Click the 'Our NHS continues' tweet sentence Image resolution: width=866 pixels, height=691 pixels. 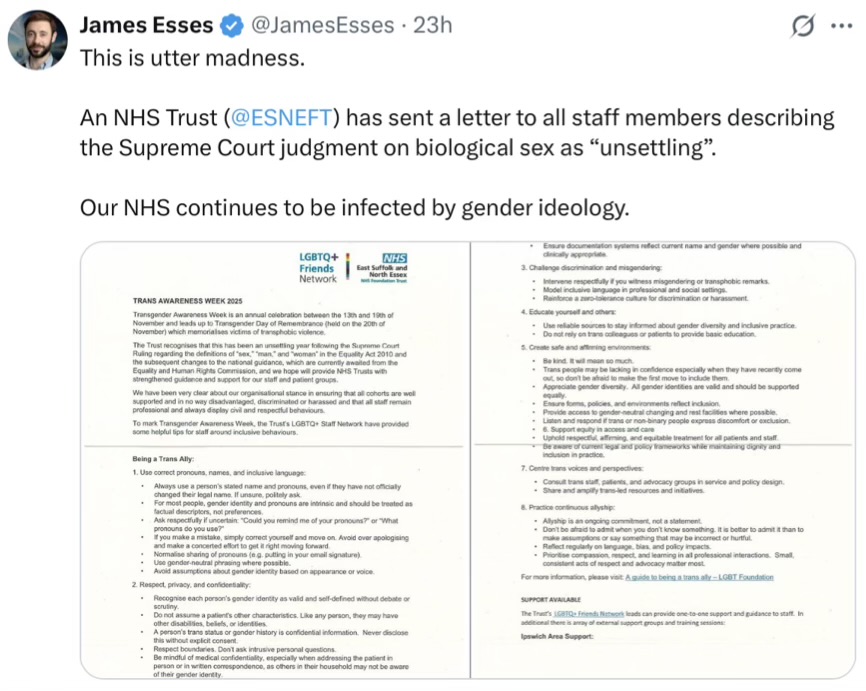[354, 208]
